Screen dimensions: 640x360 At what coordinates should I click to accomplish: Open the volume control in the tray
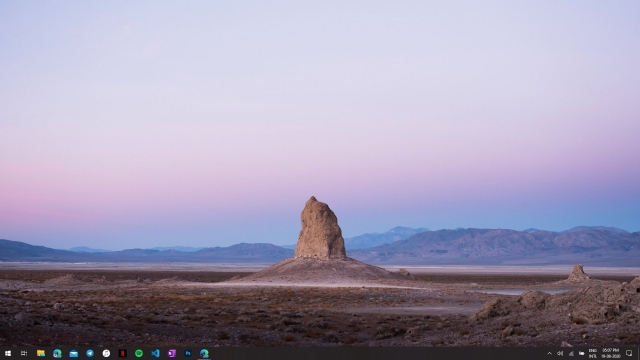coord(560,353)
